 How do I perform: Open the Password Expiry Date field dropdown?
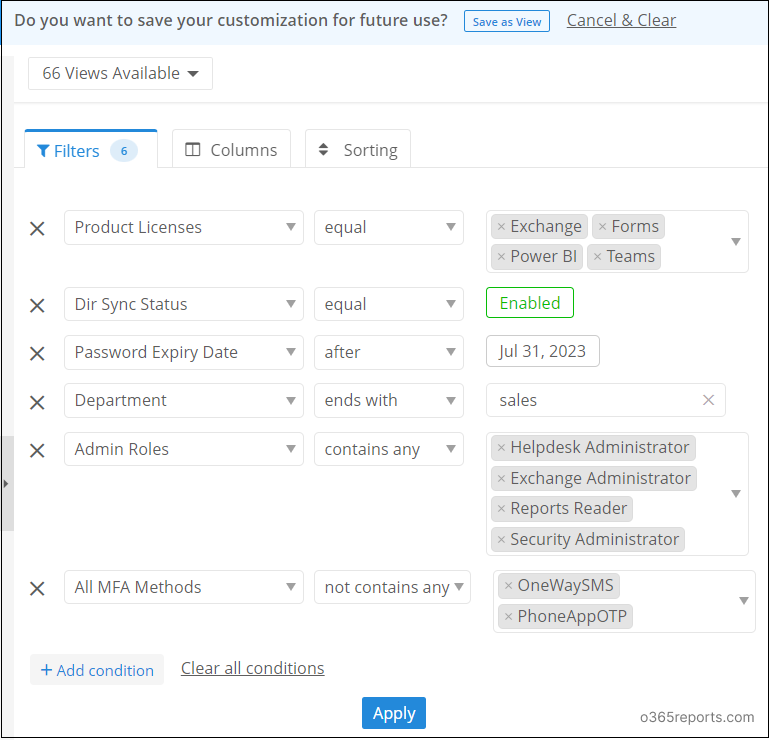pos(183,353)
